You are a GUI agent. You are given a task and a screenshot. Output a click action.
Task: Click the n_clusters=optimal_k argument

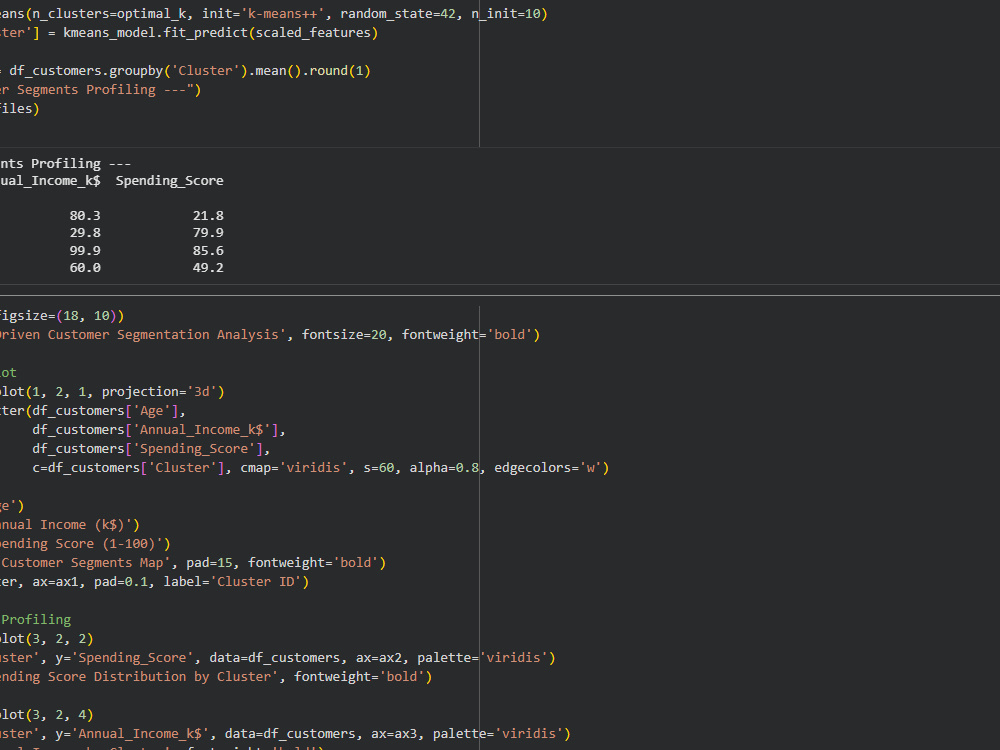click(109, 13)
